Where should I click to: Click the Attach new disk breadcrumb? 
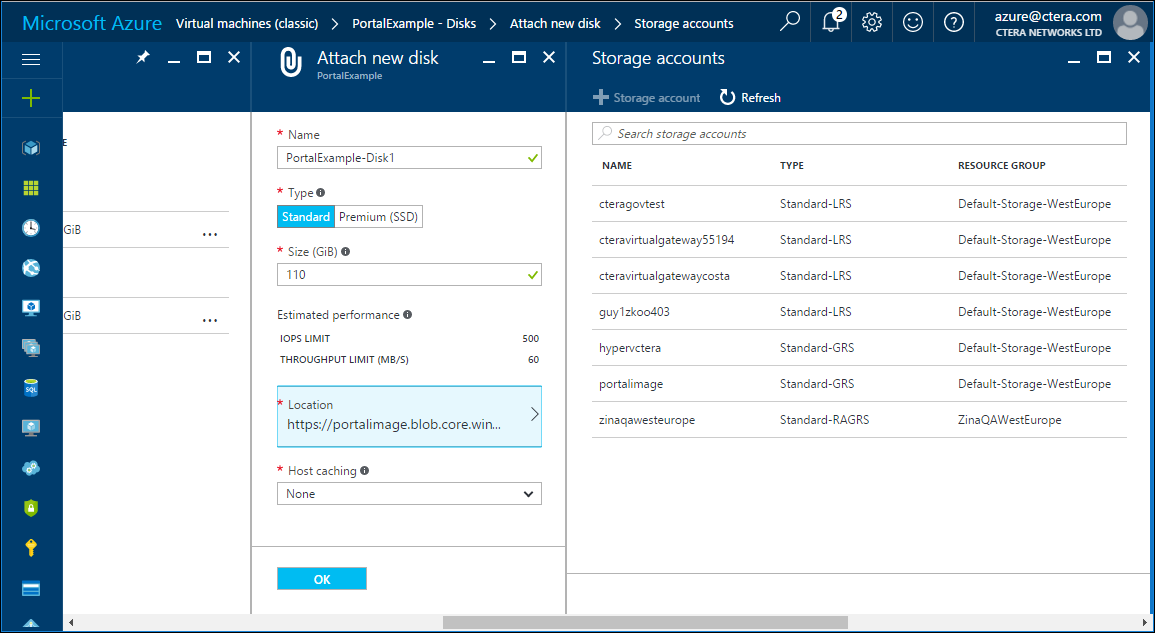pyautogui.click(x=555, y=24)
